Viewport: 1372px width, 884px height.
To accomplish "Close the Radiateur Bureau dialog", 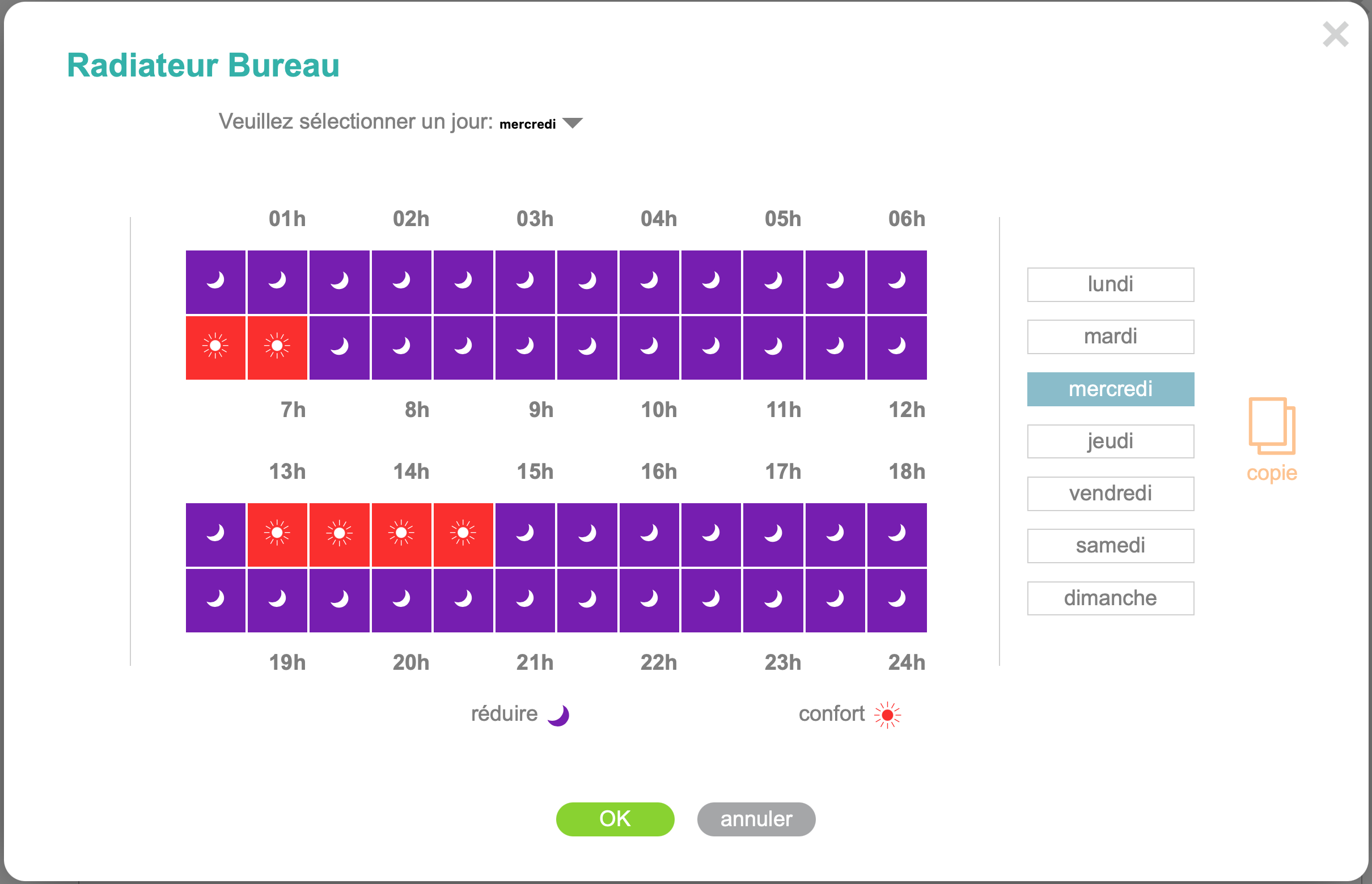I will coord(1335,35).
